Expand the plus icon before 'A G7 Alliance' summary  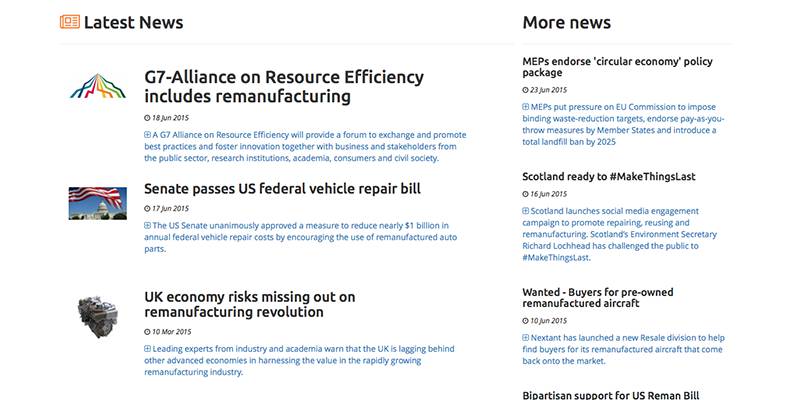tap(147, 135)
